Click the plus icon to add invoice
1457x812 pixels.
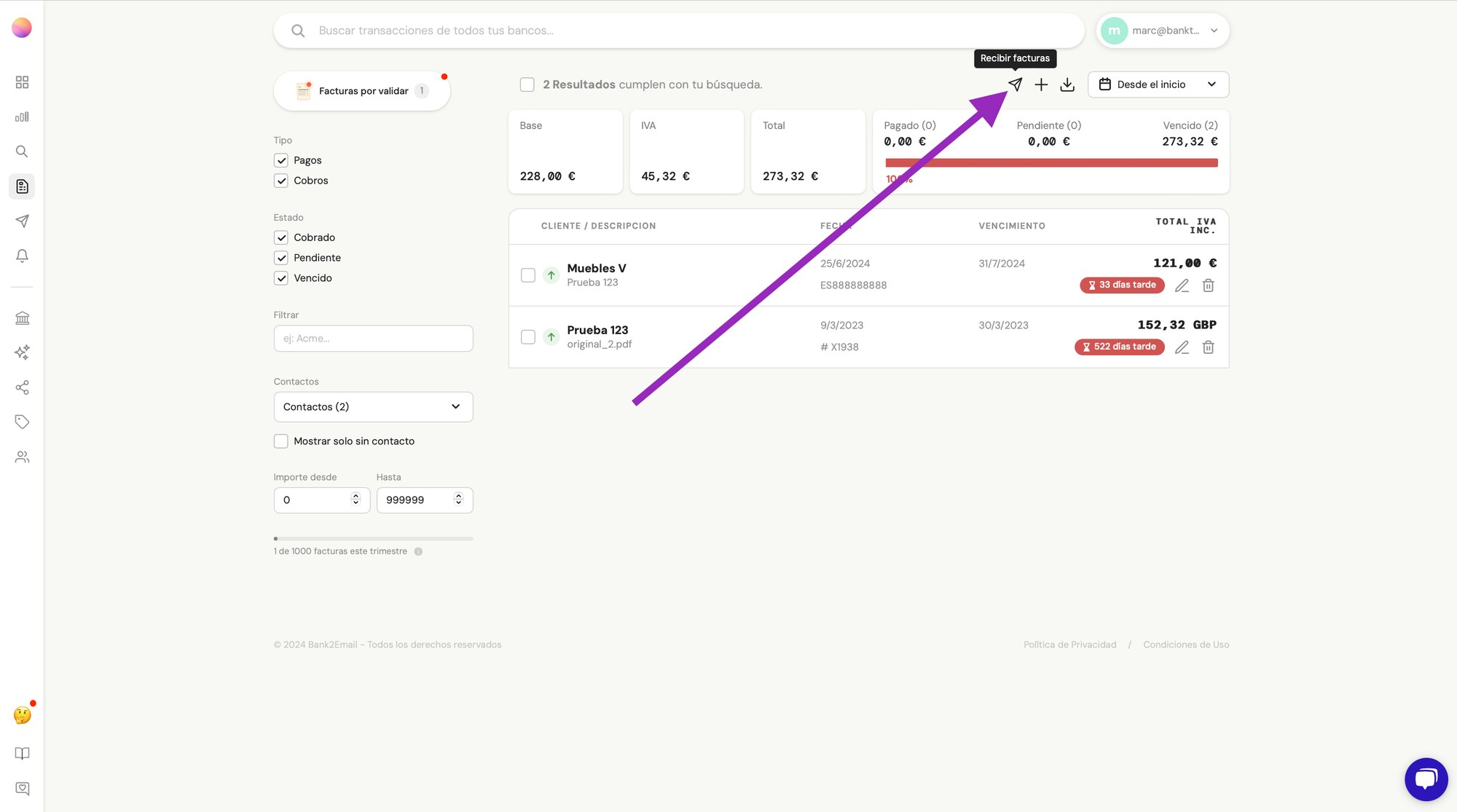tap(1041, 84)
